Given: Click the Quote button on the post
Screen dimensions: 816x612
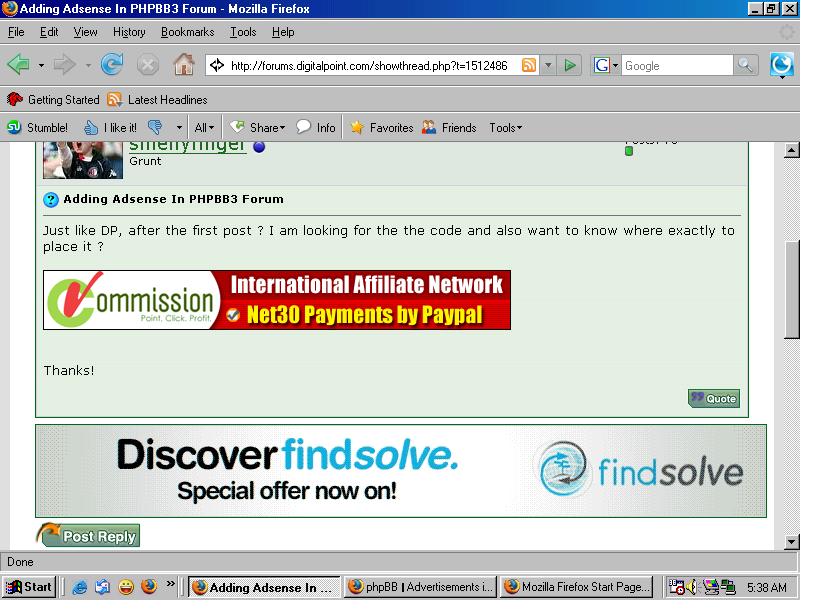Looking at the screenshot, I should tap(713, 399).
